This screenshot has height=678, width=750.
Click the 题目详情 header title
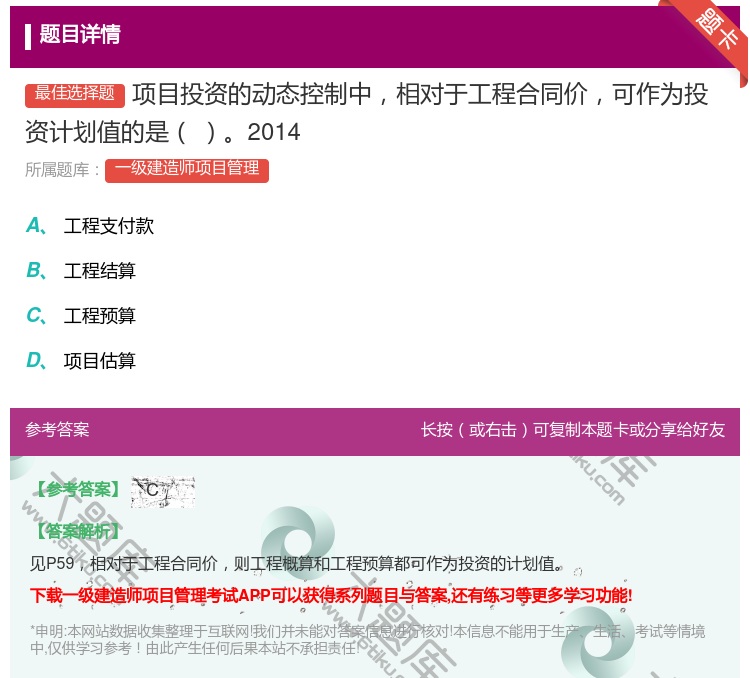[80, 34]
